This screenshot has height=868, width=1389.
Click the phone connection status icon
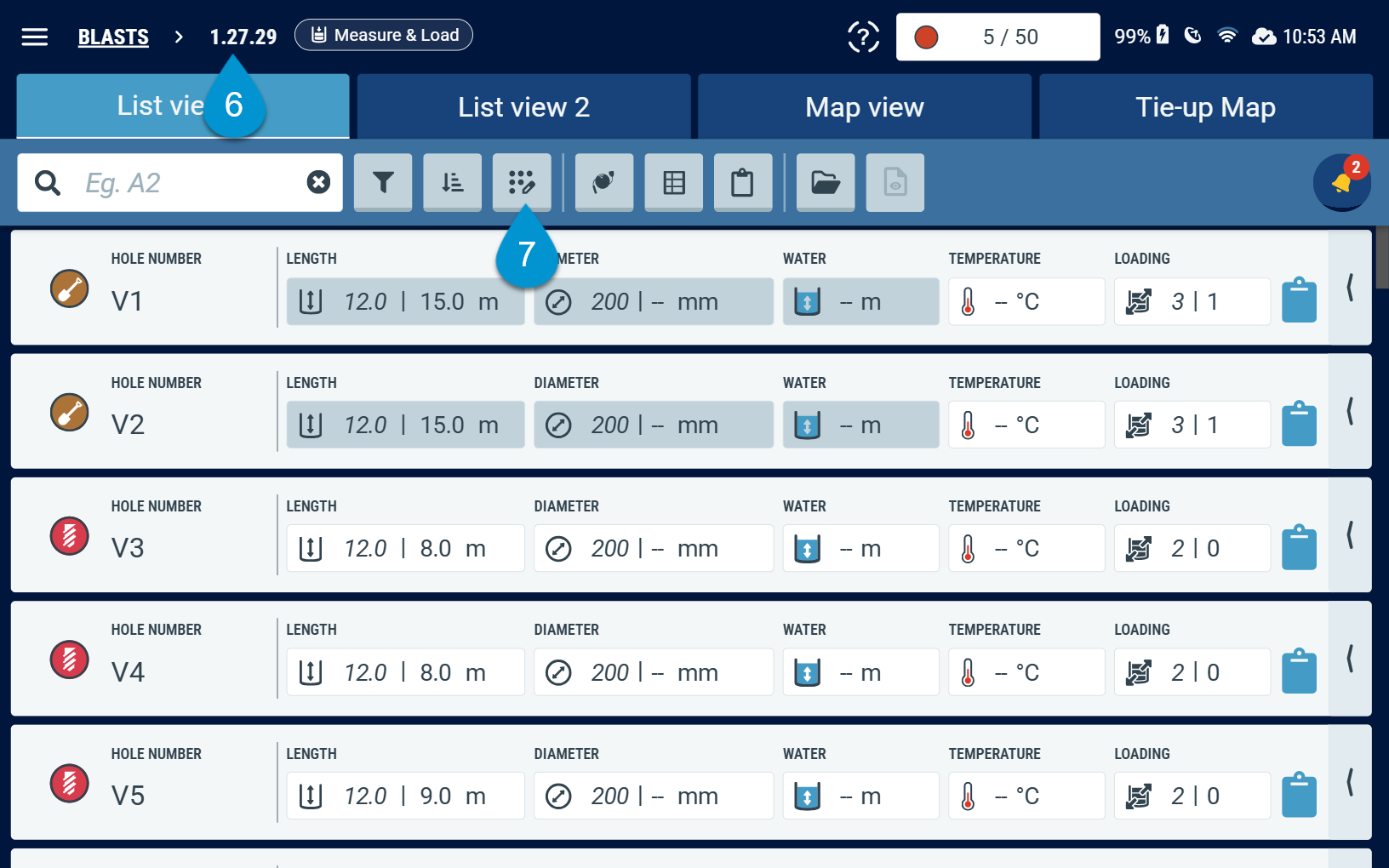1193,36
